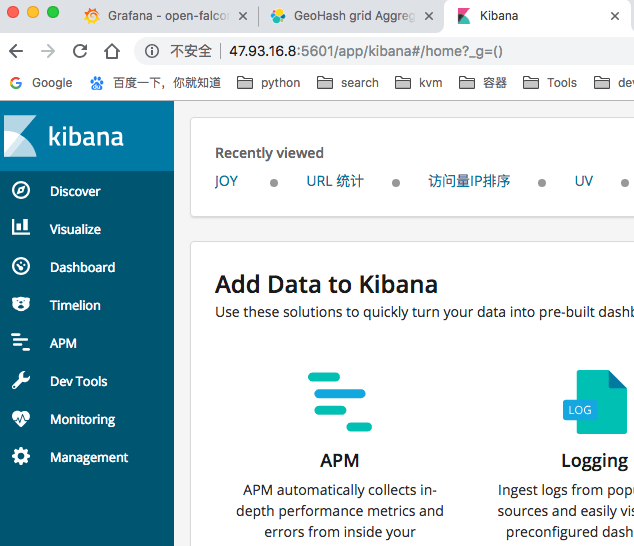Click the browser home button
Viewport: 634px width, 546px height.
coord(112,51)
